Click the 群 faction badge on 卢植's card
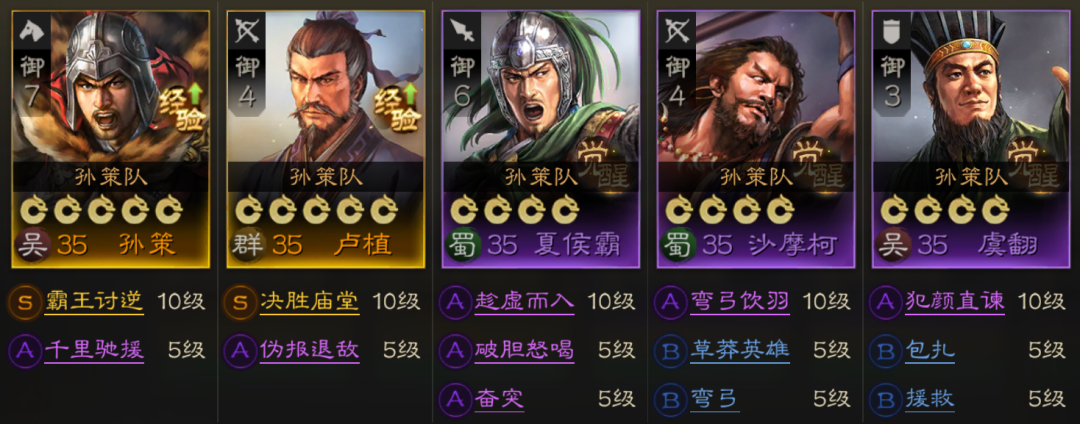 247,244
